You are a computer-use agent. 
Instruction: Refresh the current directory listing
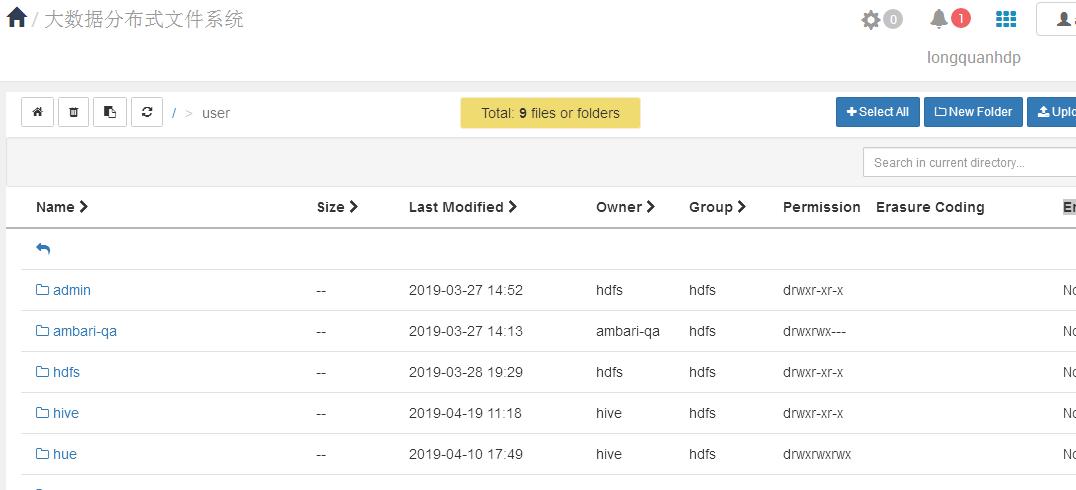point(147,112)
